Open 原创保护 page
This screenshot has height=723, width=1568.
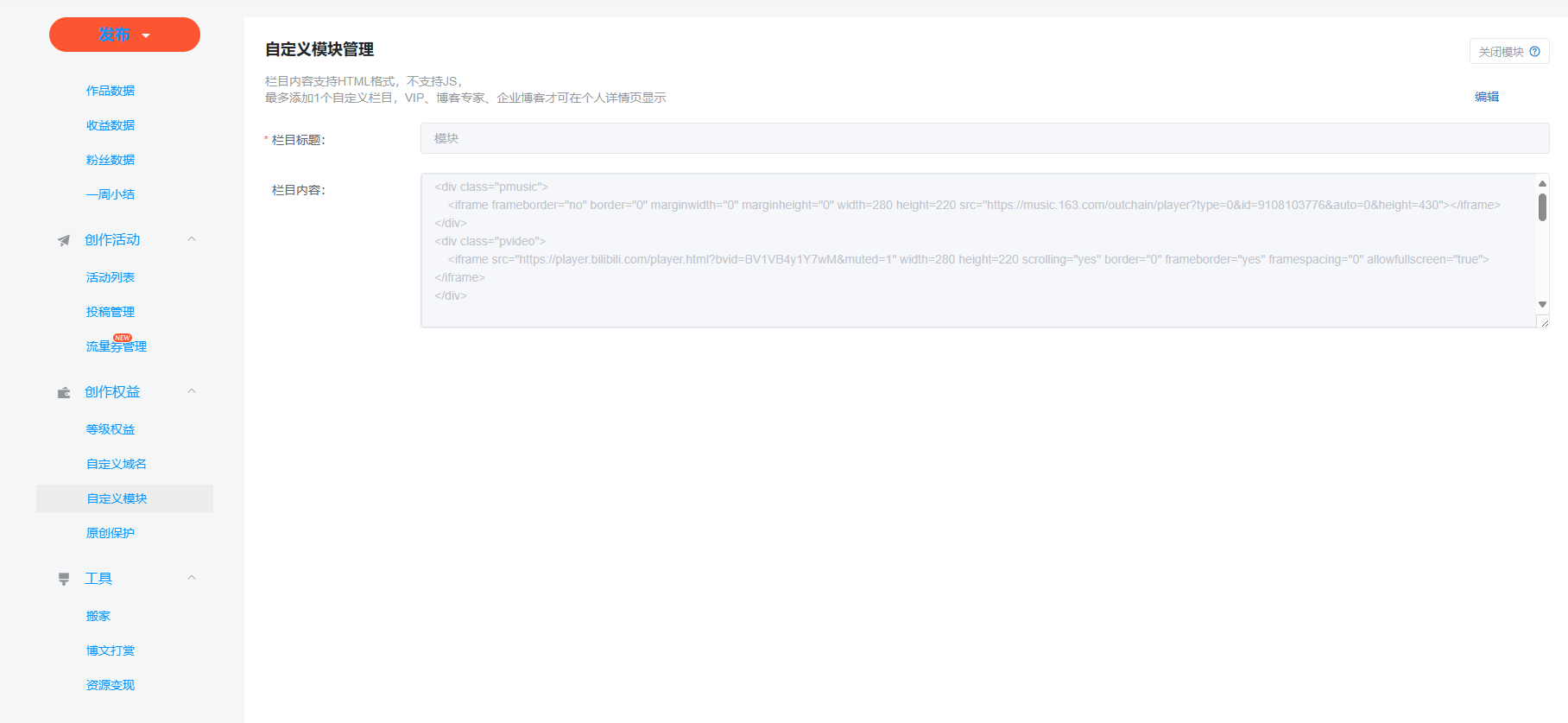111,533
